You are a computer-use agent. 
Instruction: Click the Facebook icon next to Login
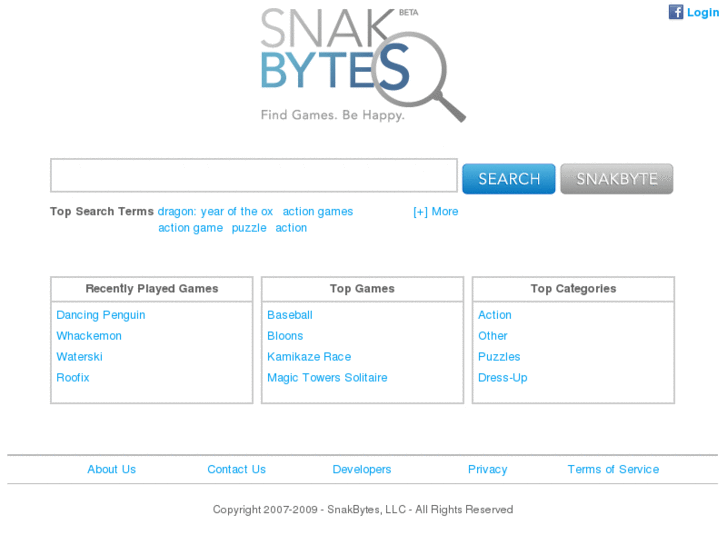tap(676, 12)
